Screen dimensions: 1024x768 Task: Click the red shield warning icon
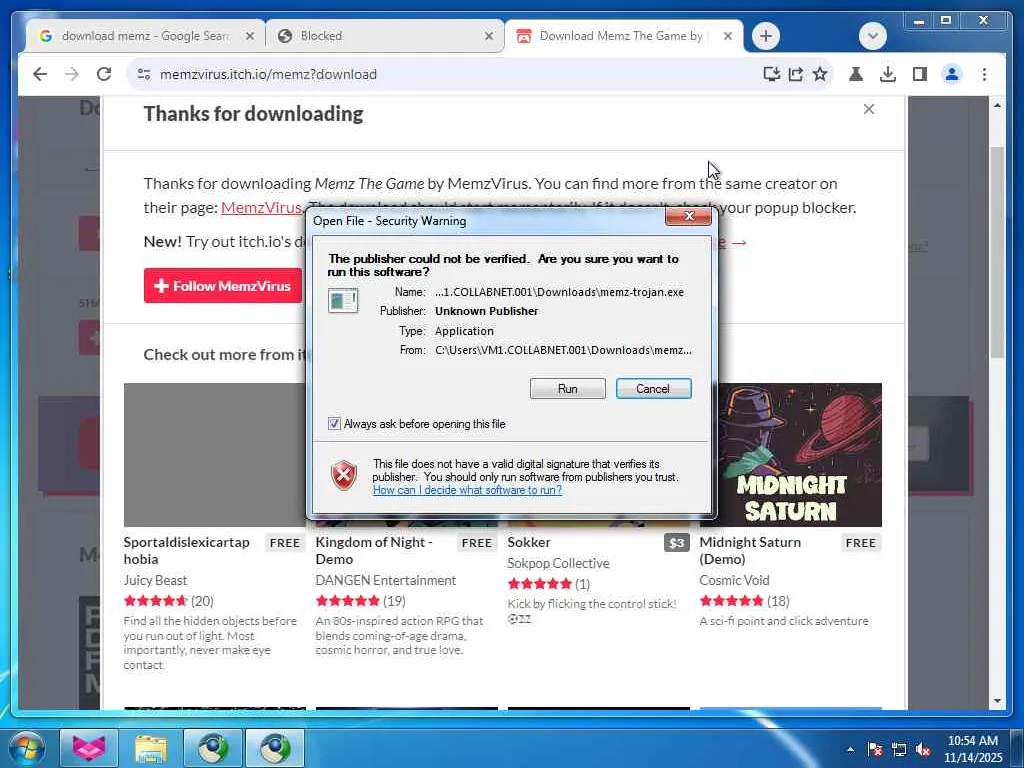tap(344, 475)
